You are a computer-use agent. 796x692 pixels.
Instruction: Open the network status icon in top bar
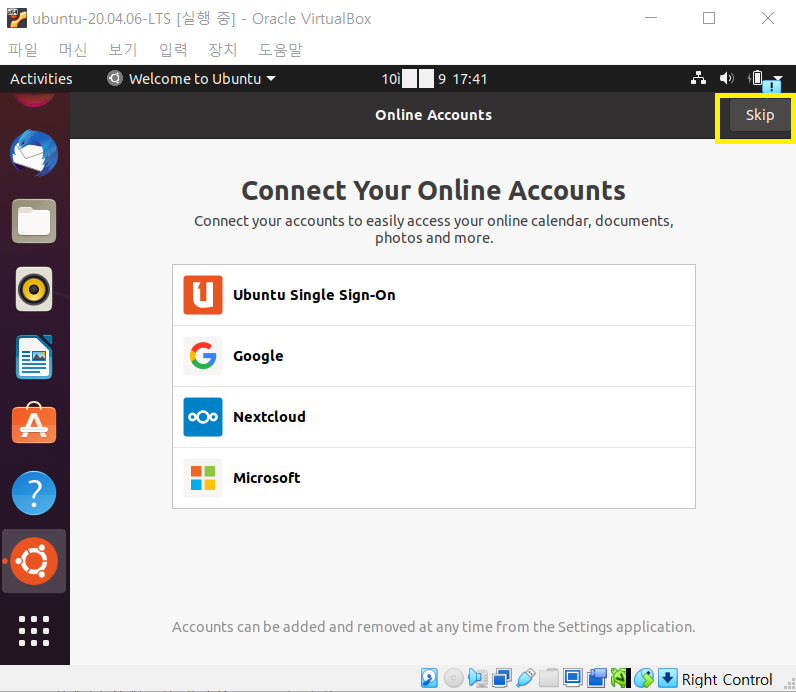(699, 78)
